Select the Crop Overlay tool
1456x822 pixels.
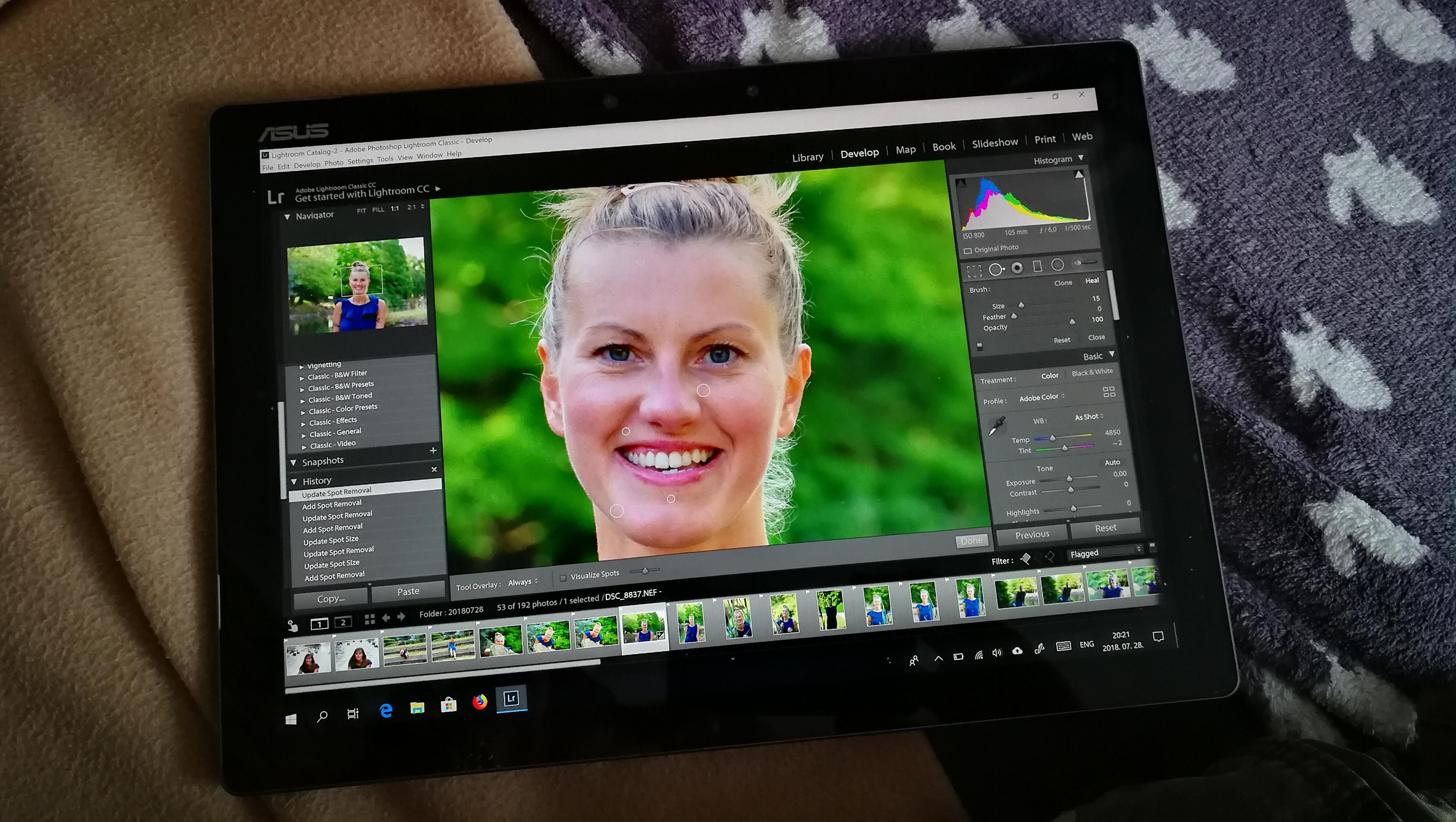(x=974, y=271)
